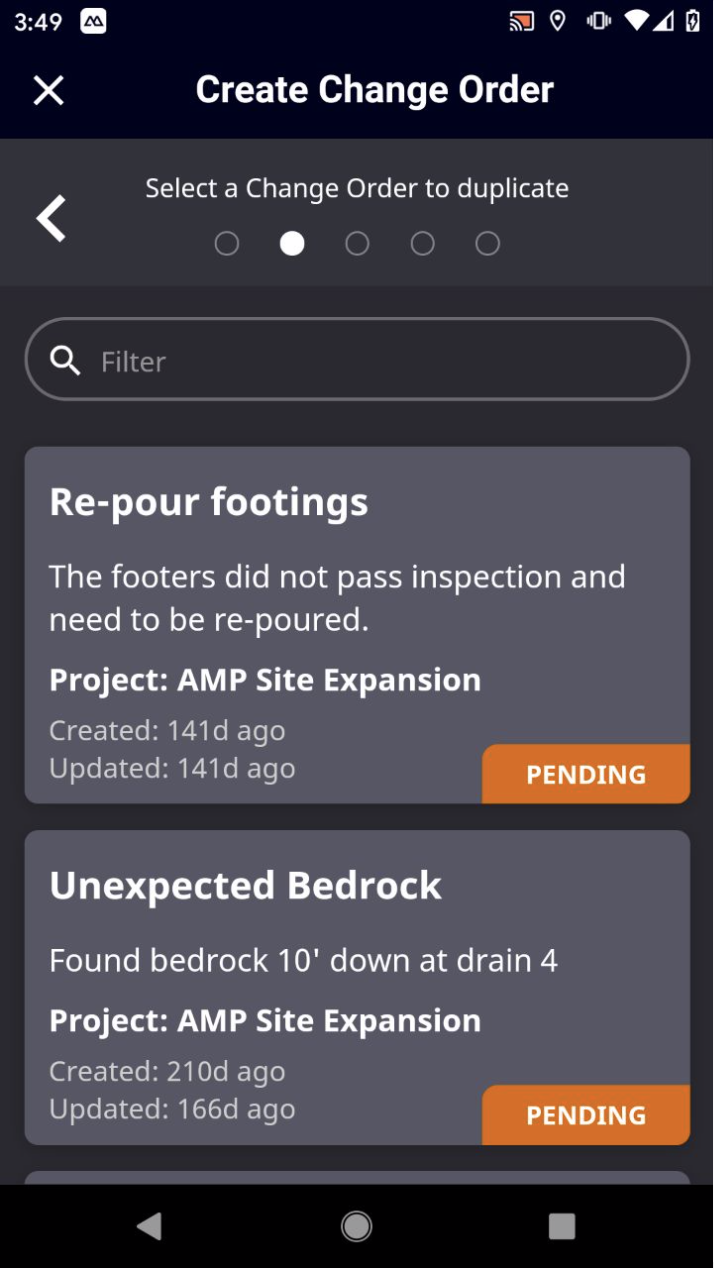Click the Filter text field

357,359
